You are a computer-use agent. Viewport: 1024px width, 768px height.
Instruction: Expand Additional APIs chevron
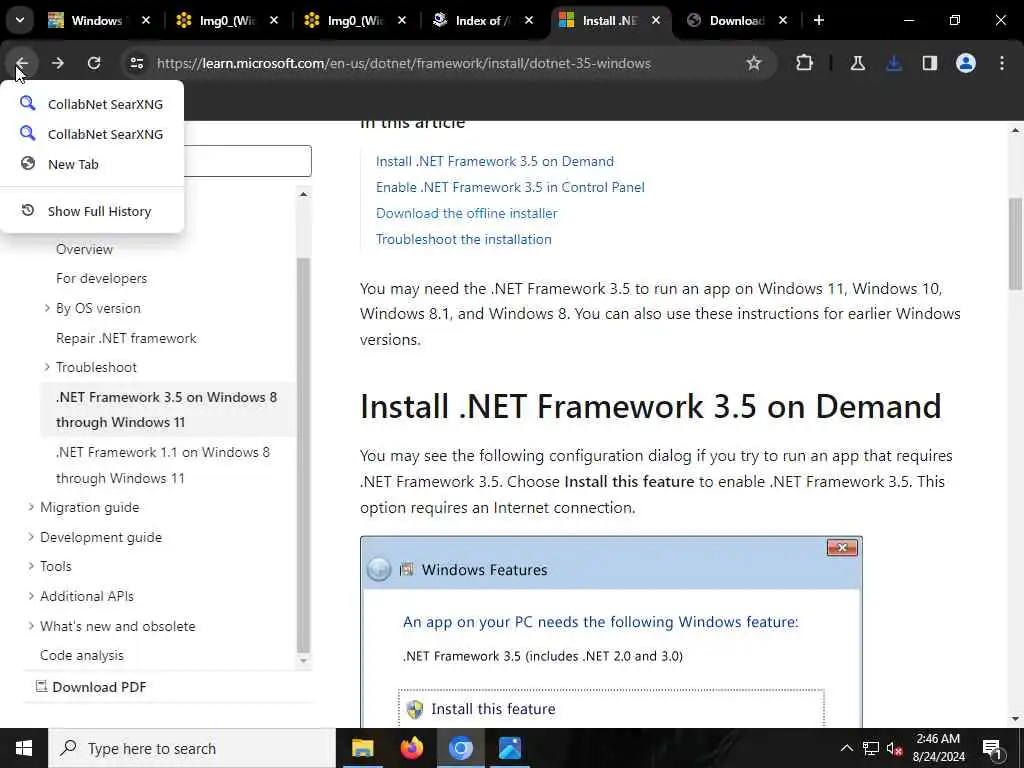click(31, 596)
